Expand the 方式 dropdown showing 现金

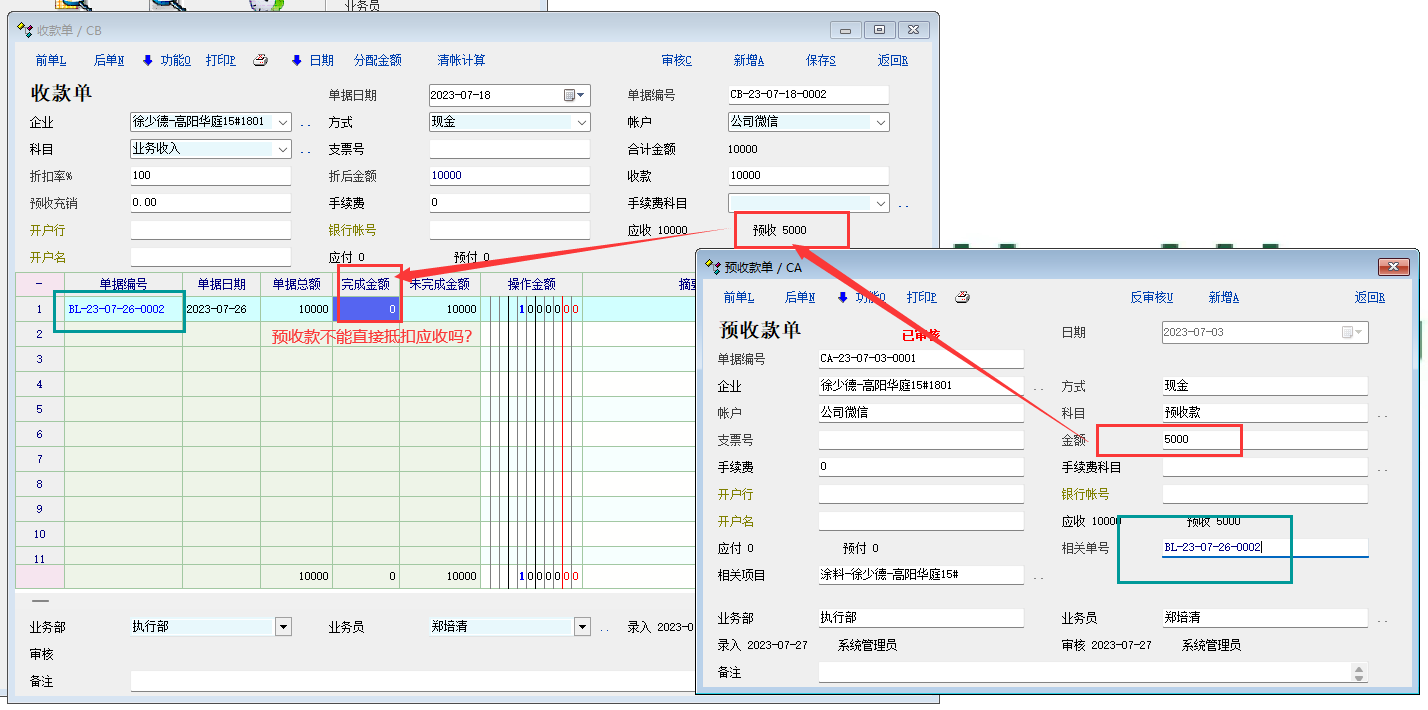click(x=581, y=122)
